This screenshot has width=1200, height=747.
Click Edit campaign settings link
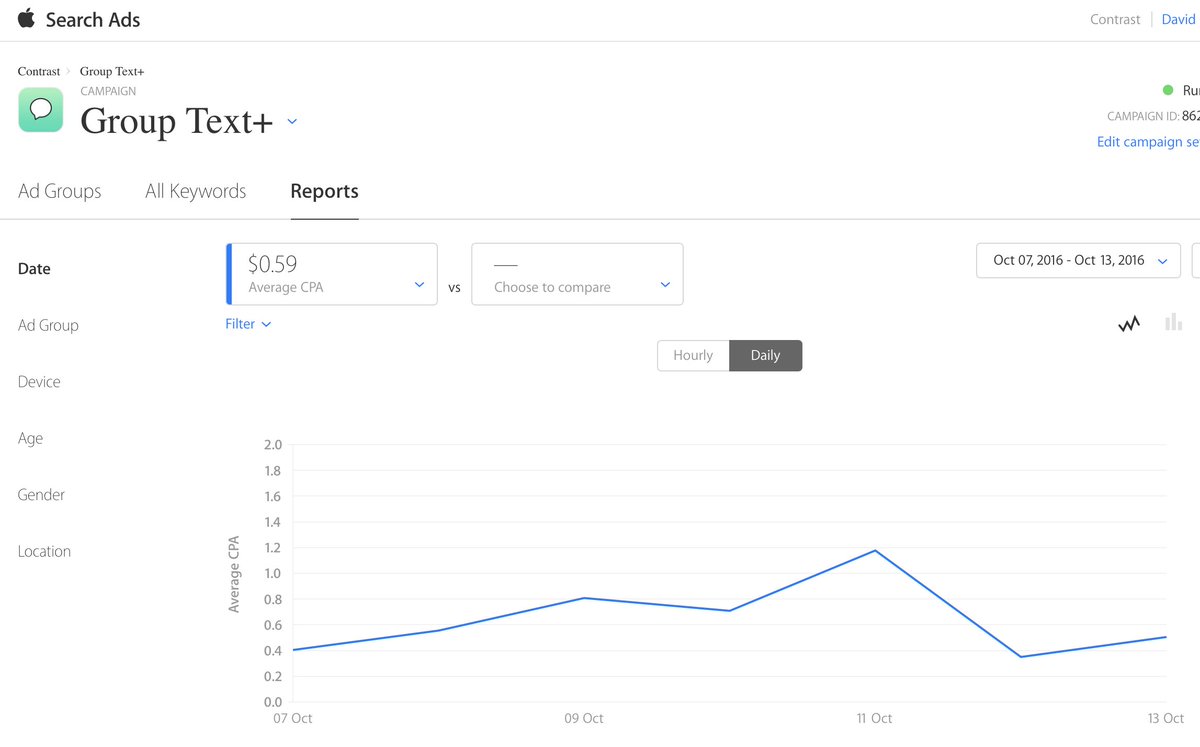tap(1148, 142)
